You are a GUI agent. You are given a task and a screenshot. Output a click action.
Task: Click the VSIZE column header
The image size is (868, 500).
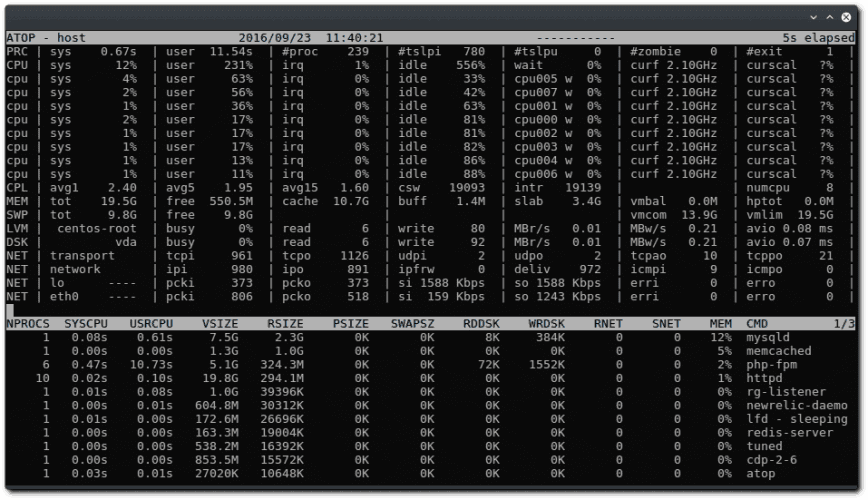tap(220, 323)
